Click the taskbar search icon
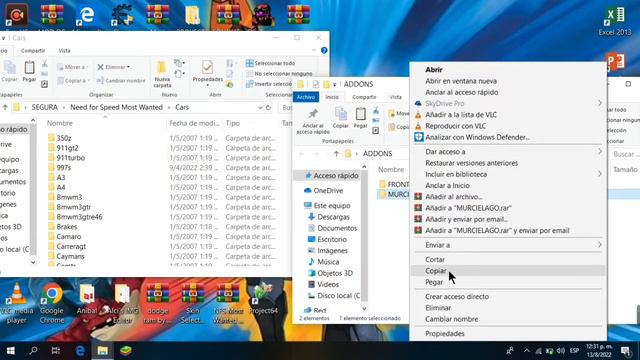The image size is (640, 360). click(33, 351)
